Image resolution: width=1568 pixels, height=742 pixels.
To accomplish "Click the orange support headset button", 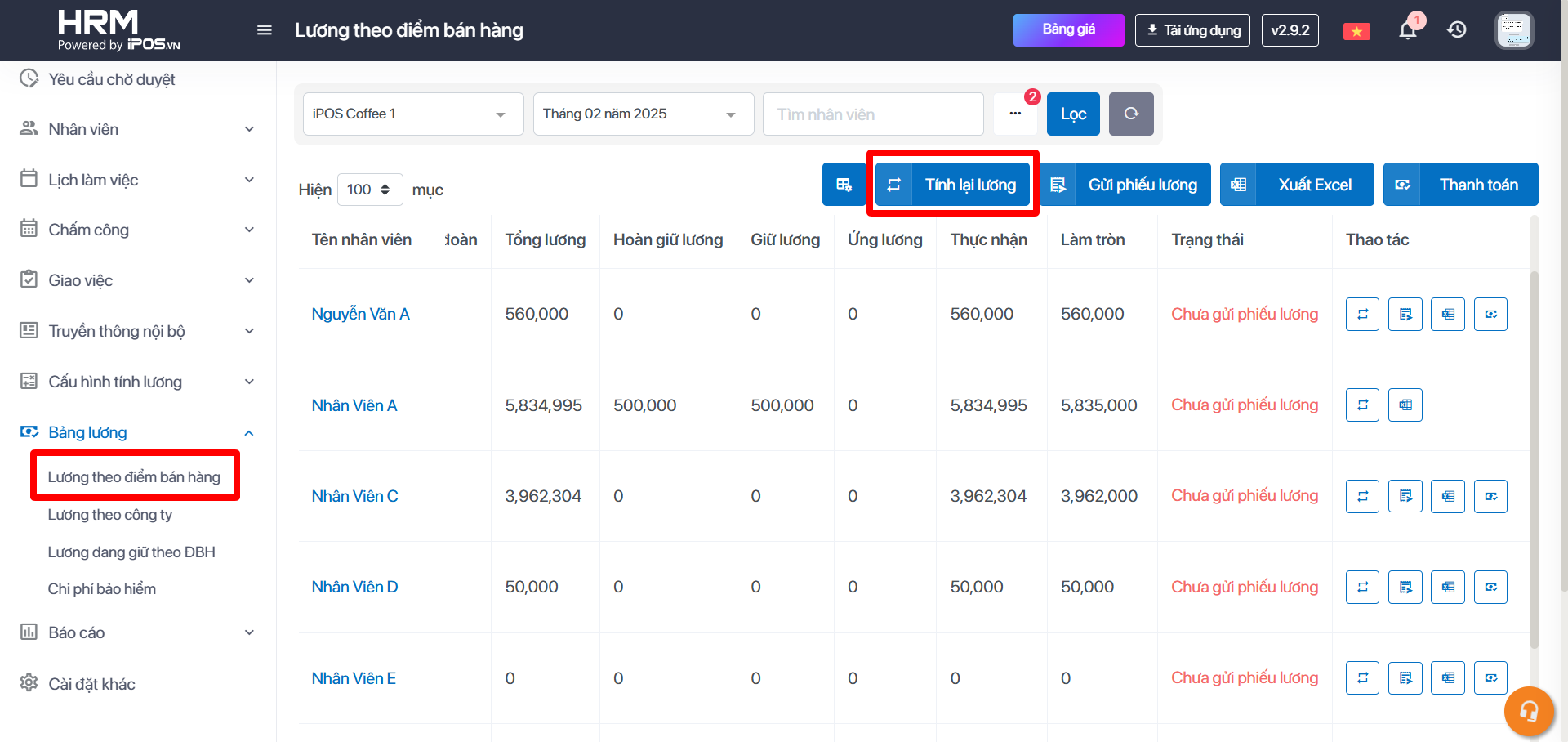I will pos(1528,711).
